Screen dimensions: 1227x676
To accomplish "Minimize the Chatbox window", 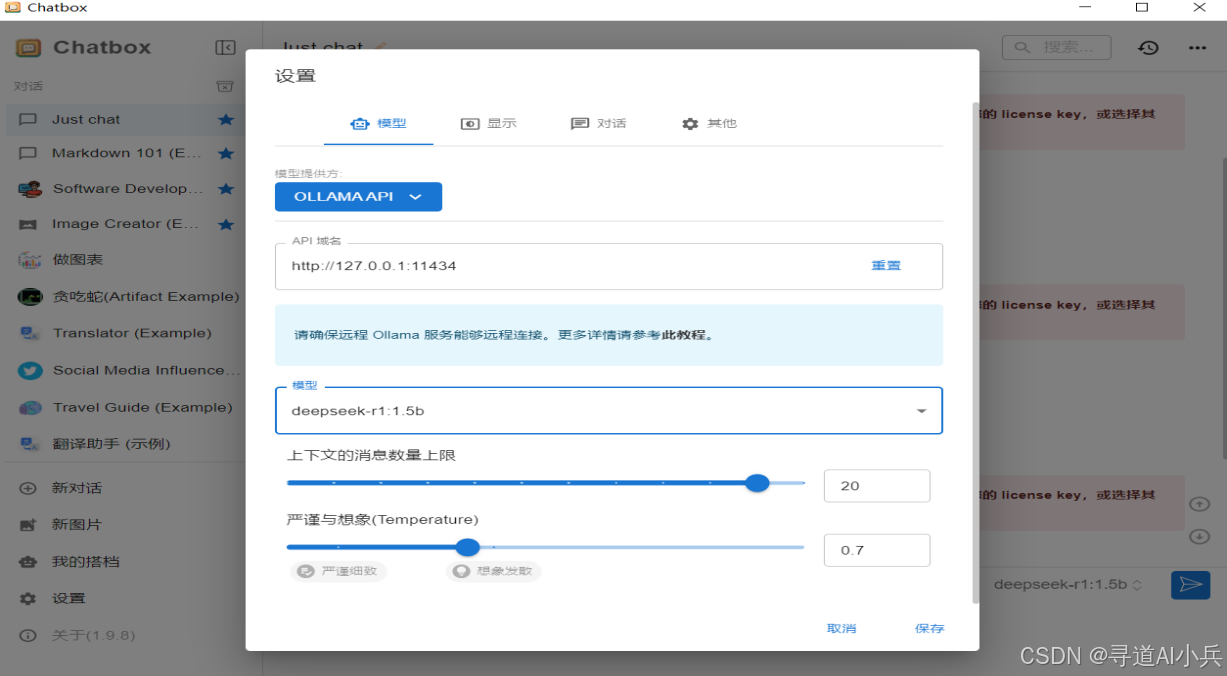I will coord(1084,8).
